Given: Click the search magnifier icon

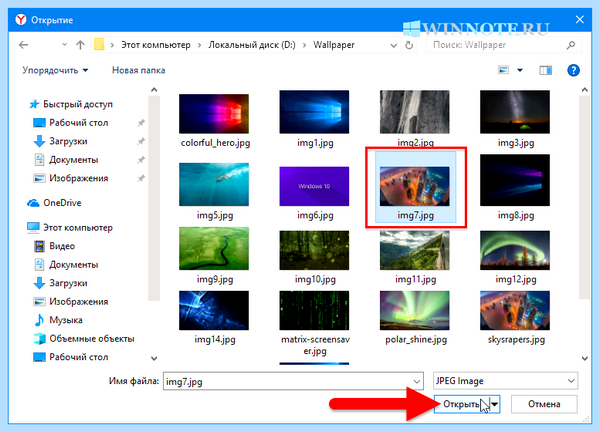Looking at the screenshot, I should pyautogui.click(x=571, y=45).
